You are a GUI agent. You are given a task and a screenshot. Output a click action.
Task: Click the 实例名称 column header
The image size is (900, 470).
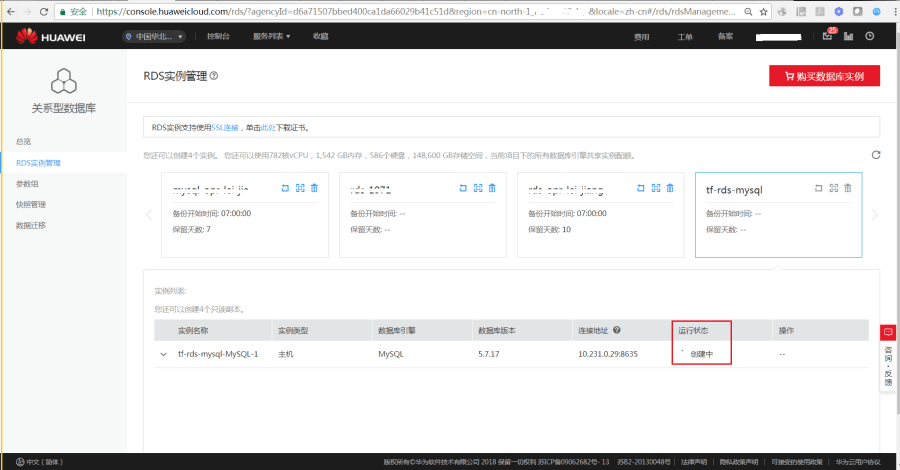(193, 331)
